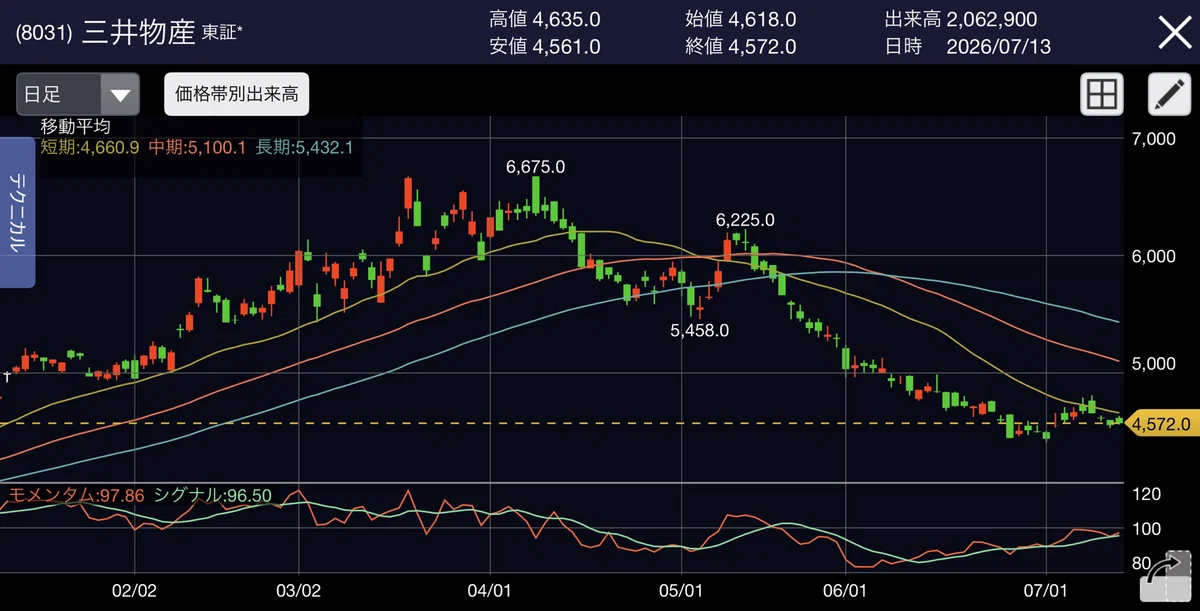Select the 6,675.0 high price label
The image size is (1200, 611).
tap(536, 167)
